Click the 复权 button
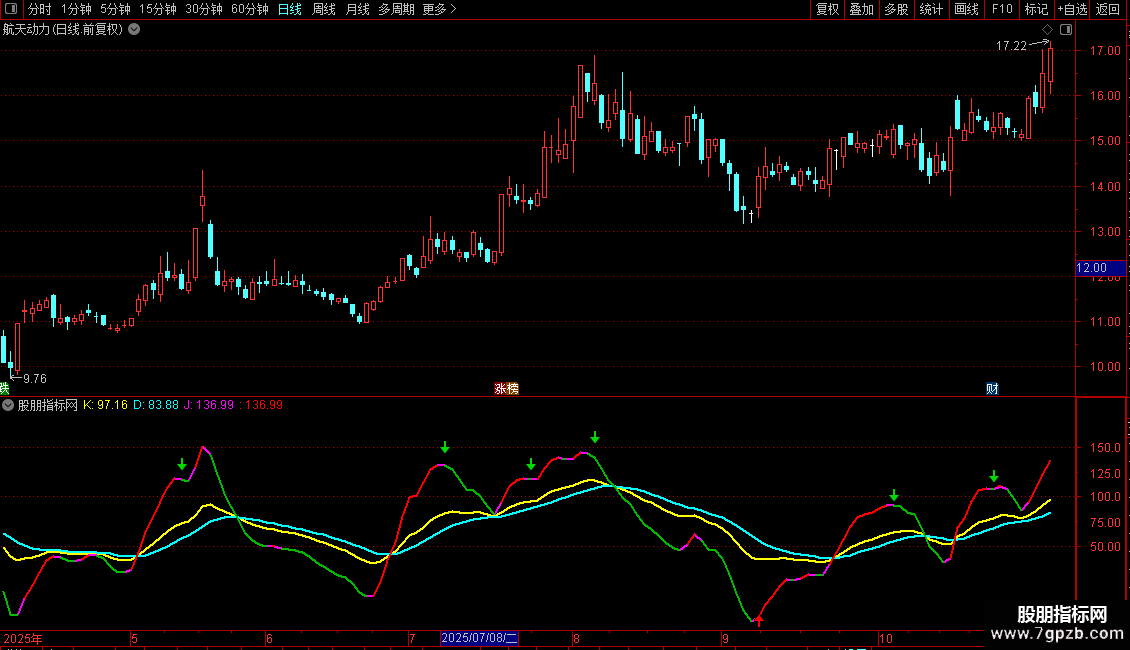The height and width of the screenshot is (650, 1130). 828,9
